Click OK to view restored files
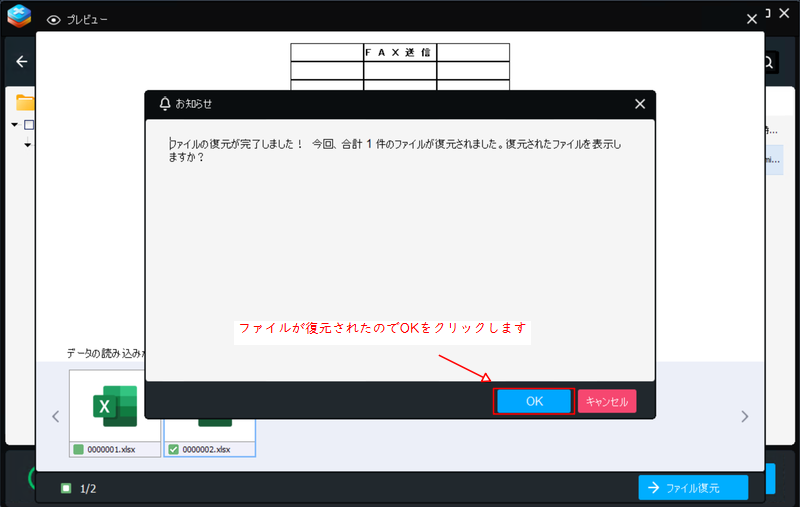Screen dimensions: 800x507 pyautogui.click(x=534, y=401)
